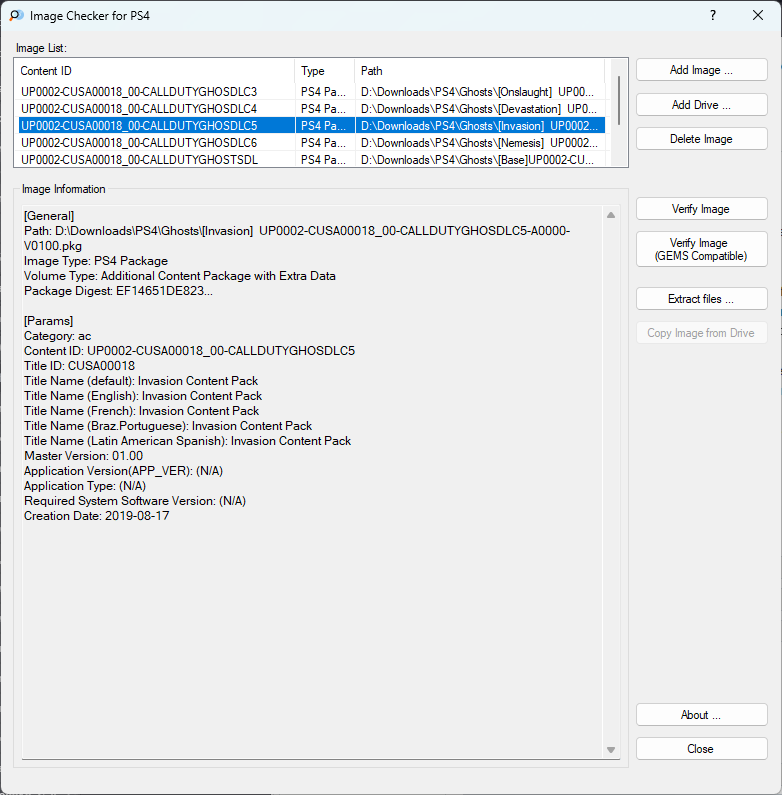This screenshot has height=795, width=782.
Task: Open the About dialog
Action: click(701, 715)
